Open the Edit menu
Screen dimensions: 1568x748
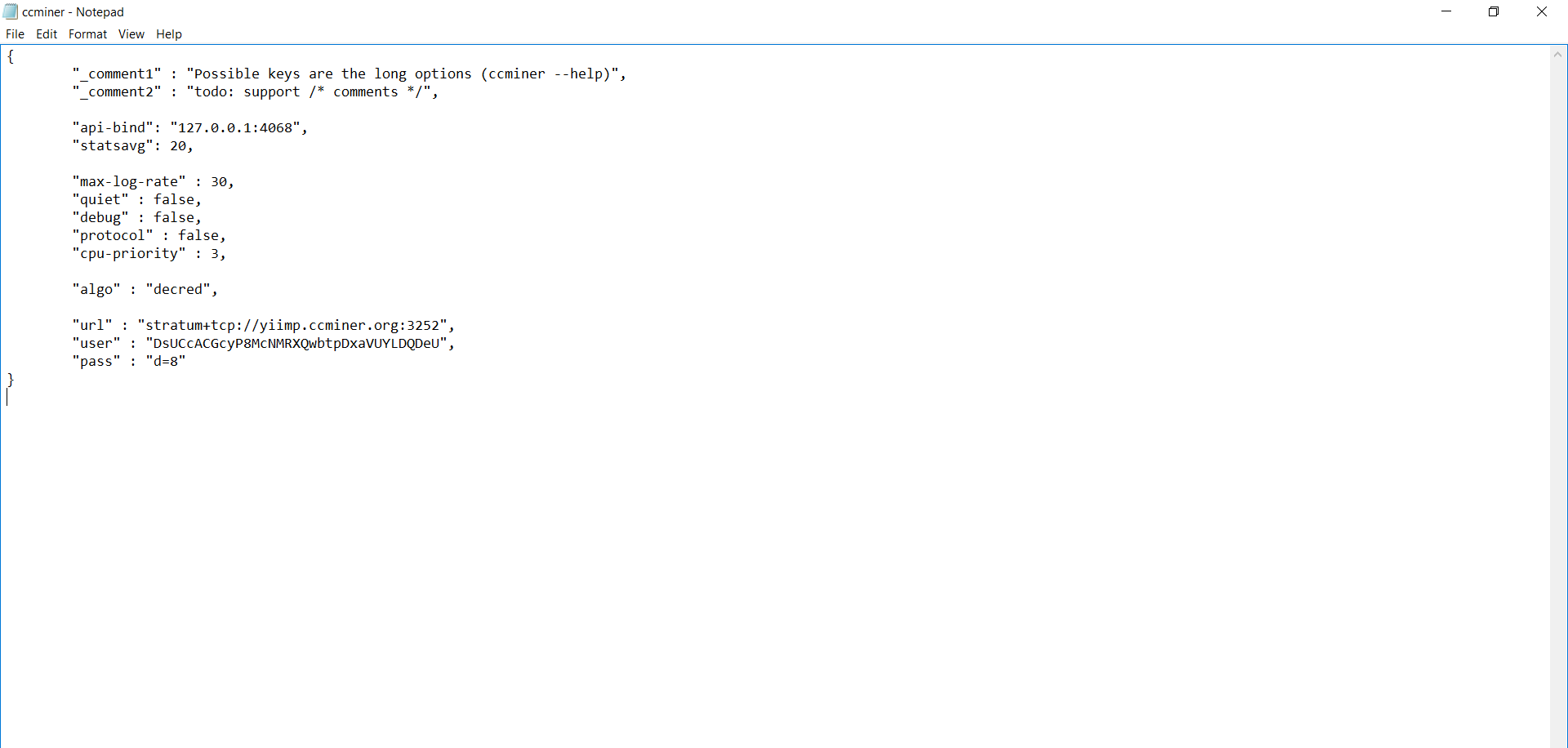[47, 34]
